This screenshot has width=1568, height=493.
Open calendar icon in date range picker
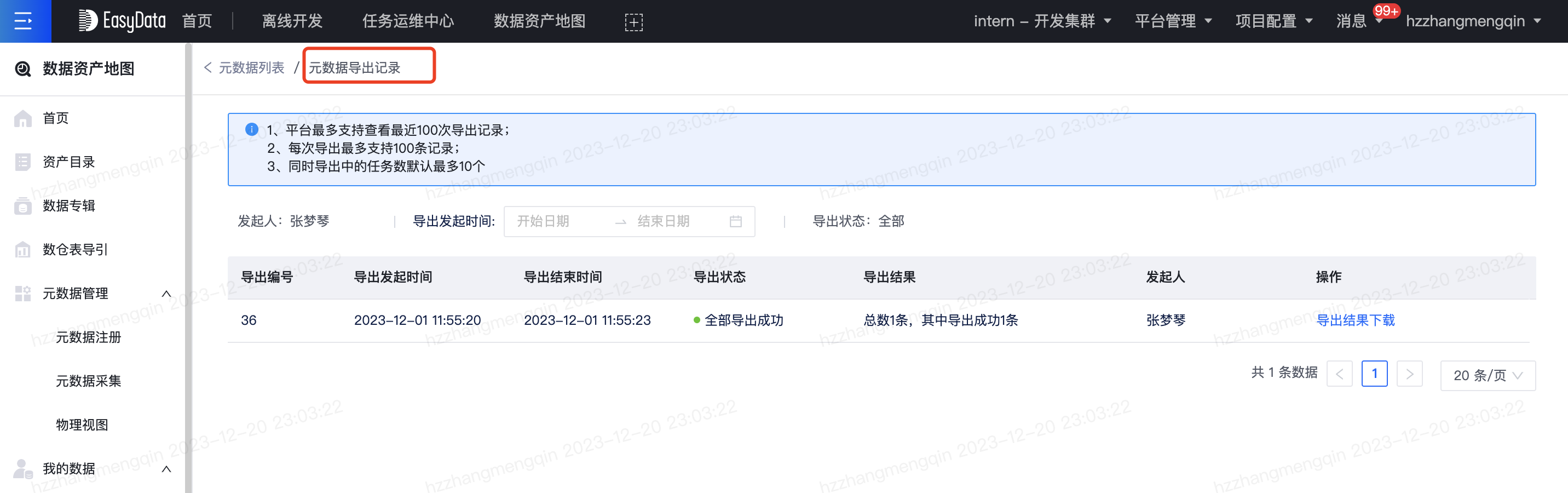[735, 221]
